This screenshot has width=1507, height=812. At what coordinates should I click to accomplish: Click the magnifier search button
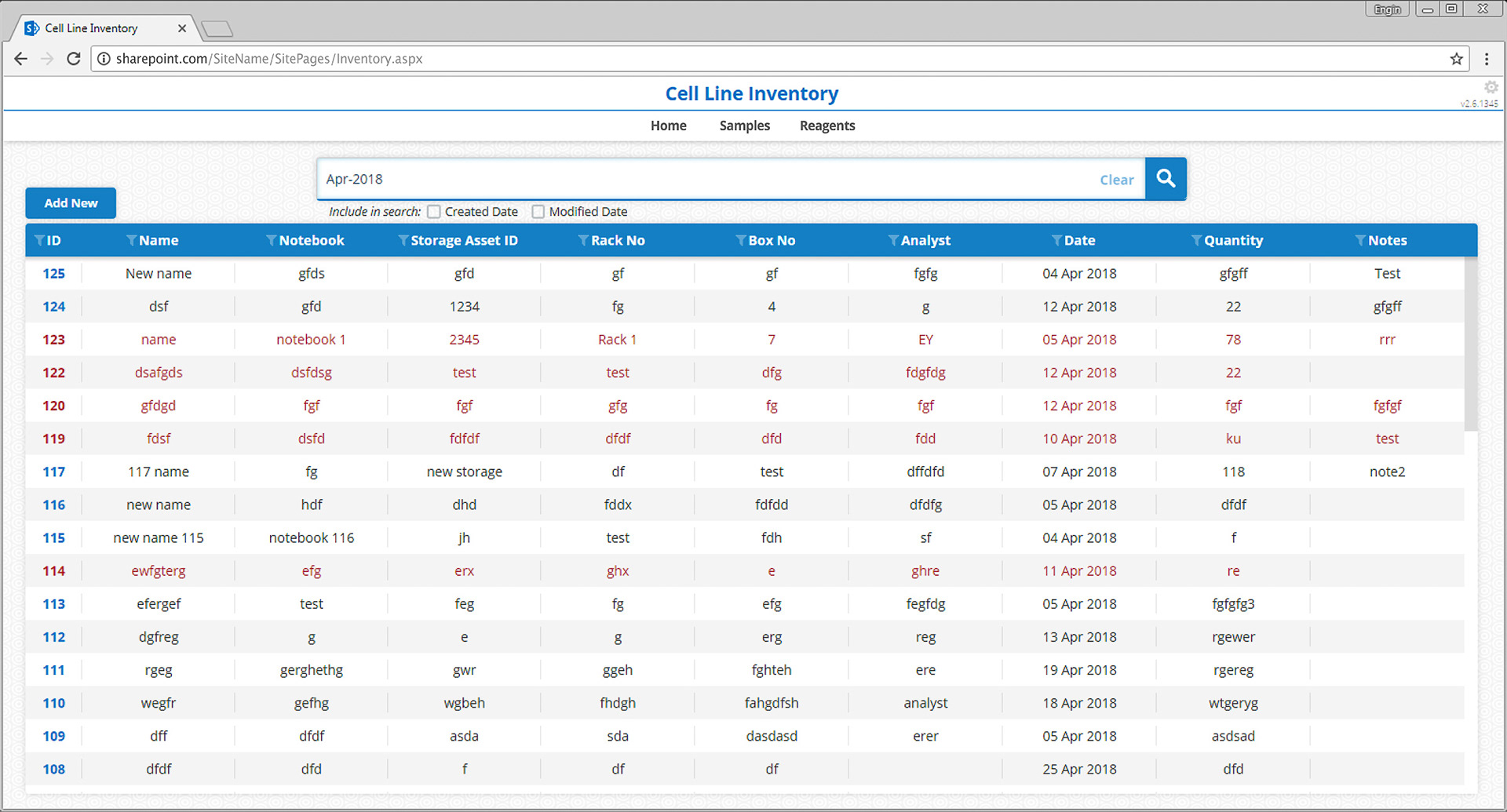coord(1166,179)
